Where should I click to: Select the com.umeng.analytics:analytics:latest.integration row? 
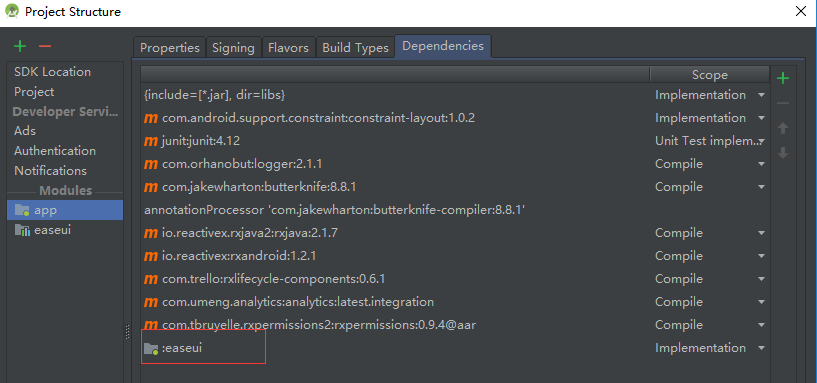[454, 302]
